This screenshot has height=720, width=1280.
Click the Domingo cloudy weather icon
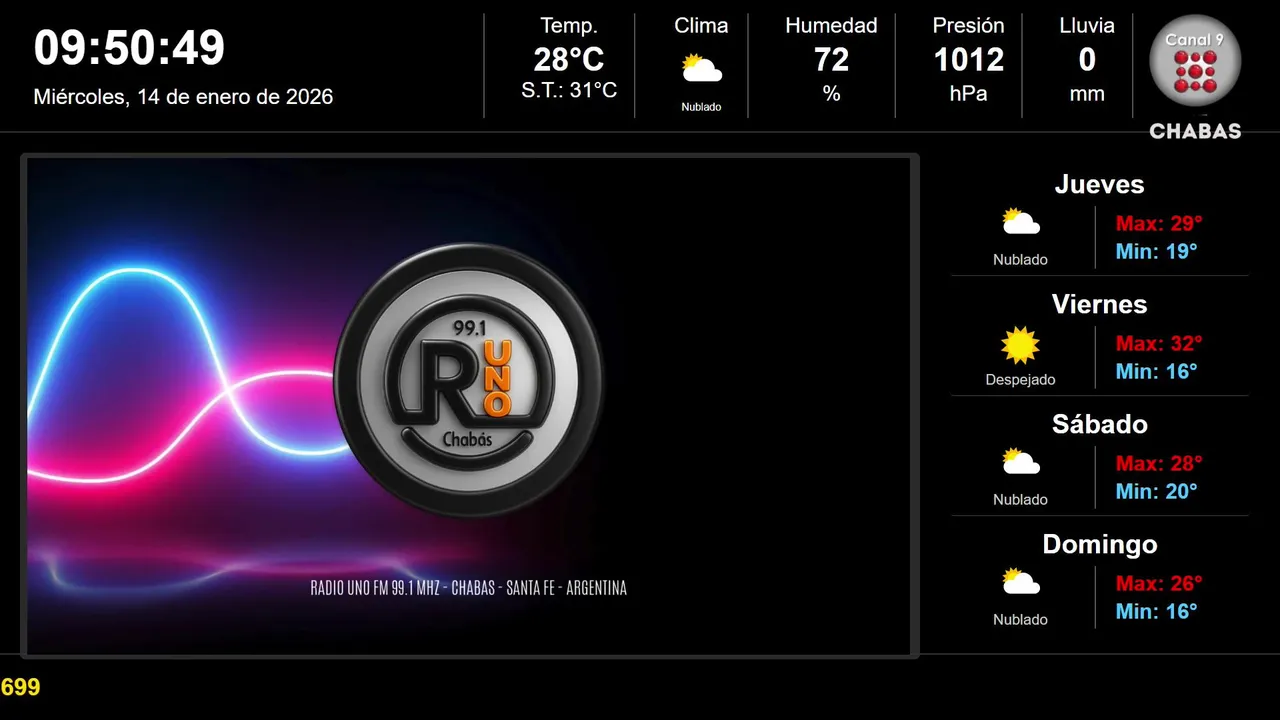pos(1020,582)
